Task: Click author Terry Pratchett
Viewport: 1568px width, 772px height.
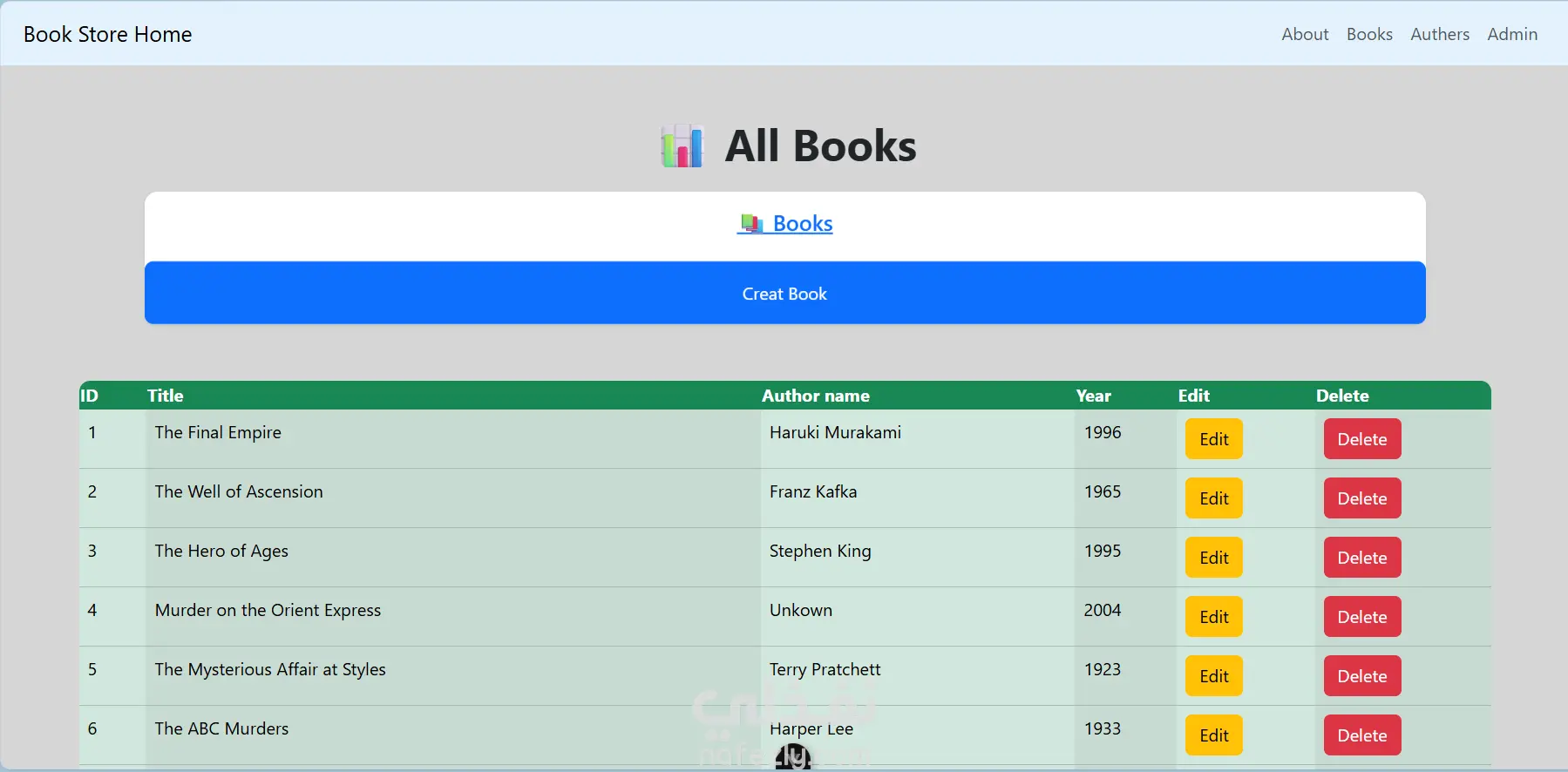Action: coord(825,669)
